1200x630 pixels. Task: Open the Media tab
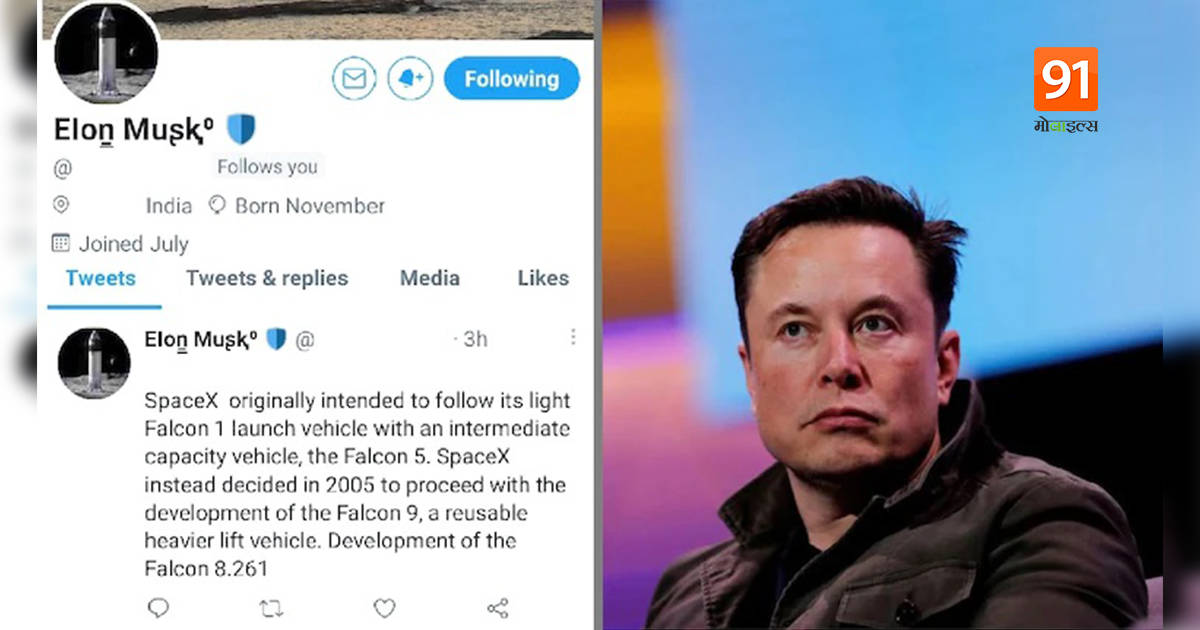coord(429,278)
